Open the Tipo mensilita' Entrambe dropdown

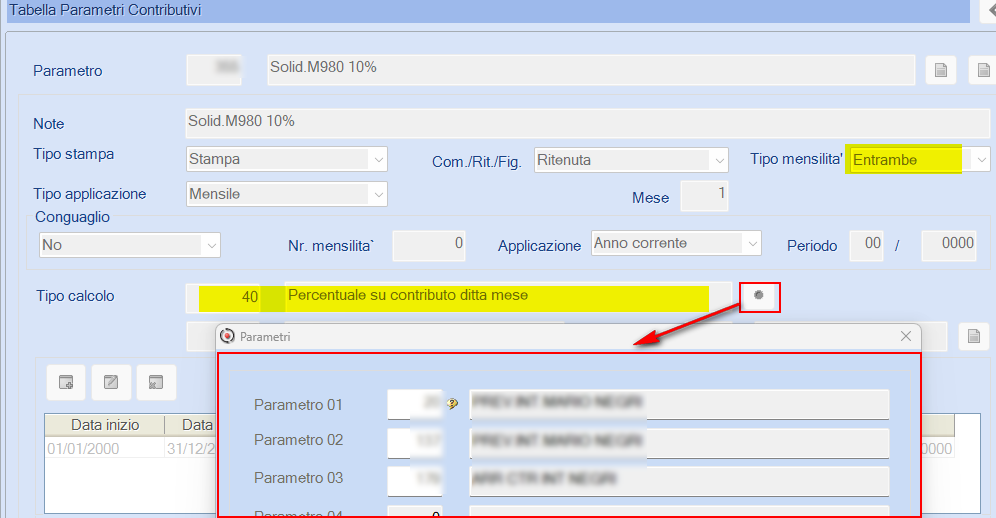(981, 160)
